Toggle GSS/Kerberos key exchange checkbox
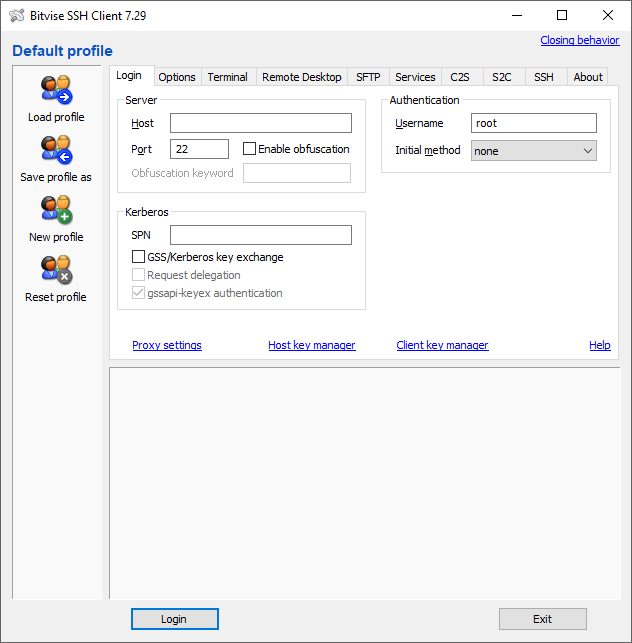632x643 pixels. (138, 257)
